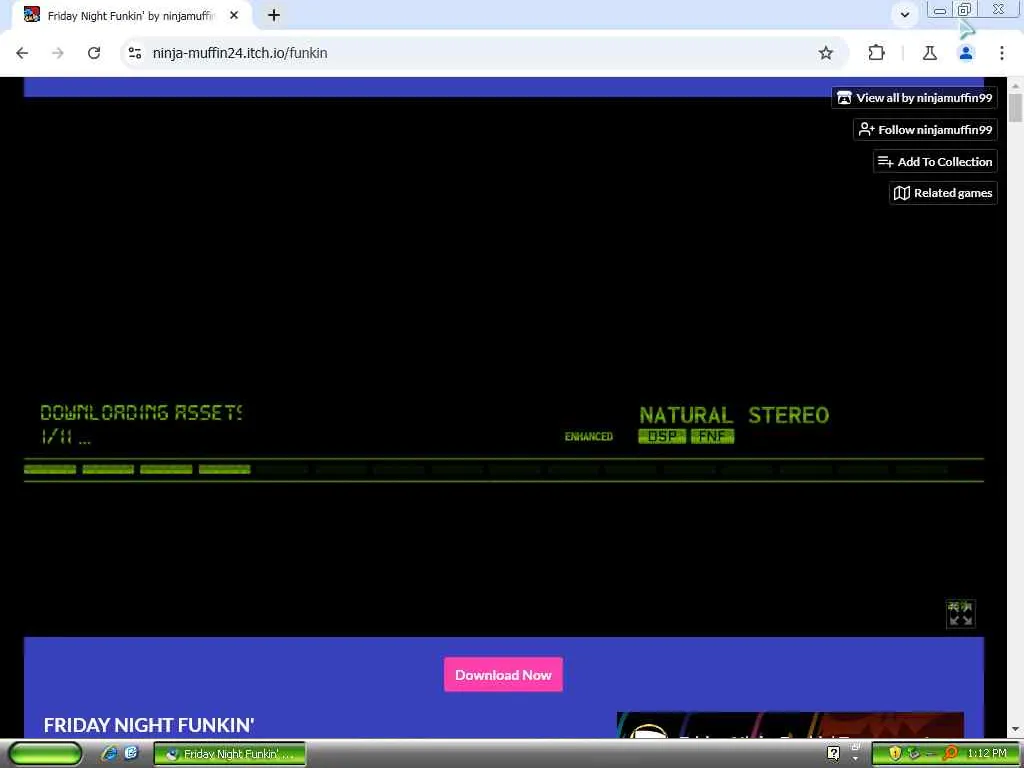This screenshot has height=768, width=1024.
Task: Click the page vertical scrollbar thumb
Action: coord(1015,108)
